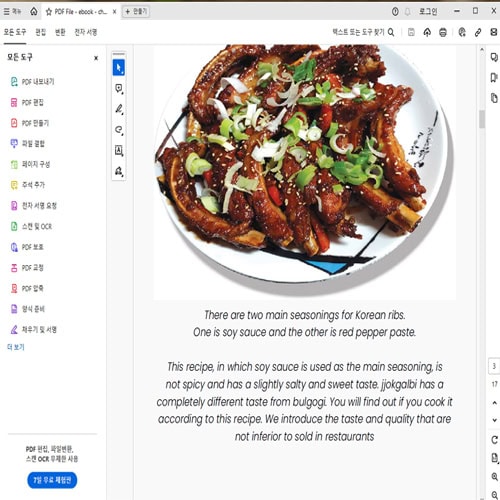Click the zoom out magnifier icon
The image size is (500, 500).
[x=494, y=495]
